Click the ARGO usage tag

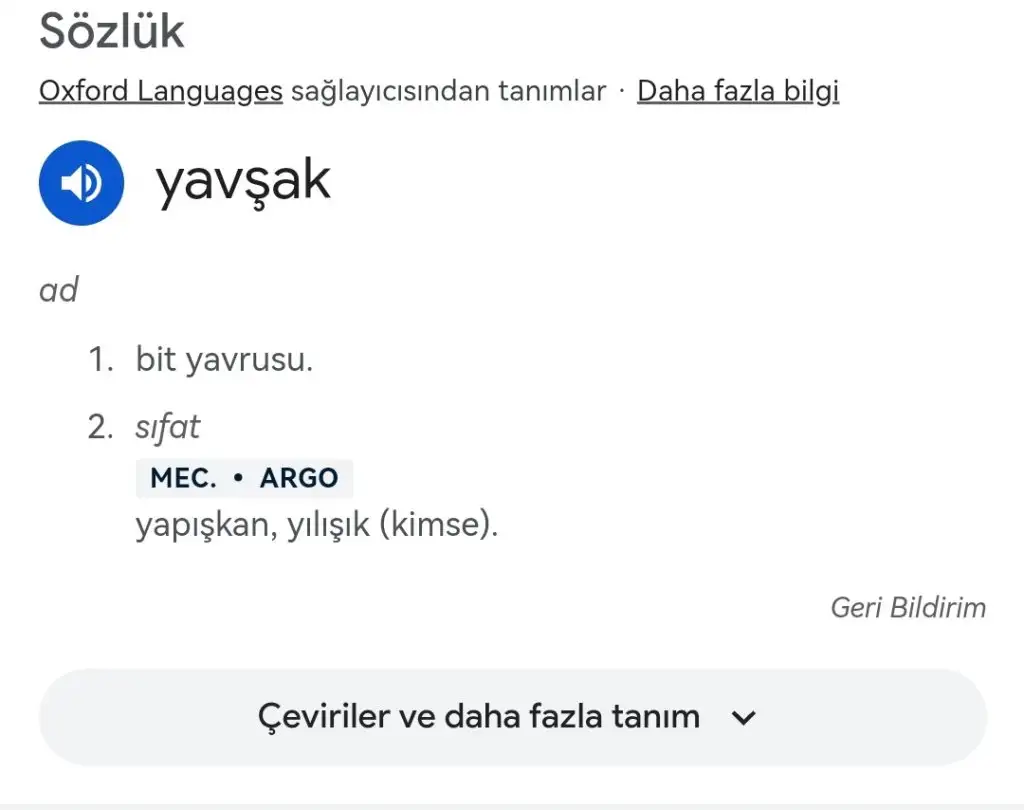[299, 478]
